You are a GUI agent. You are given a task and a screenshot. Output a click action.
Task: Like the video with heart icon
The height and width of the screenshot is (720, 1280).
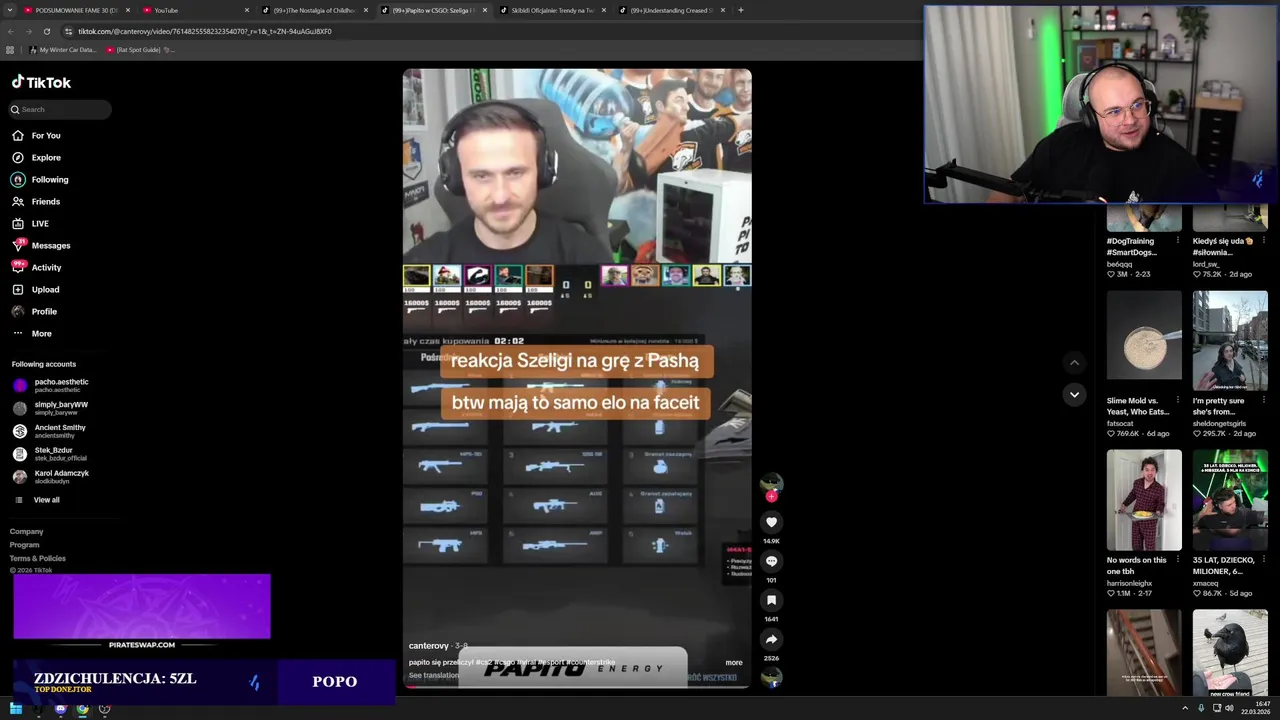pyautogui.click(x=771, y=522)
